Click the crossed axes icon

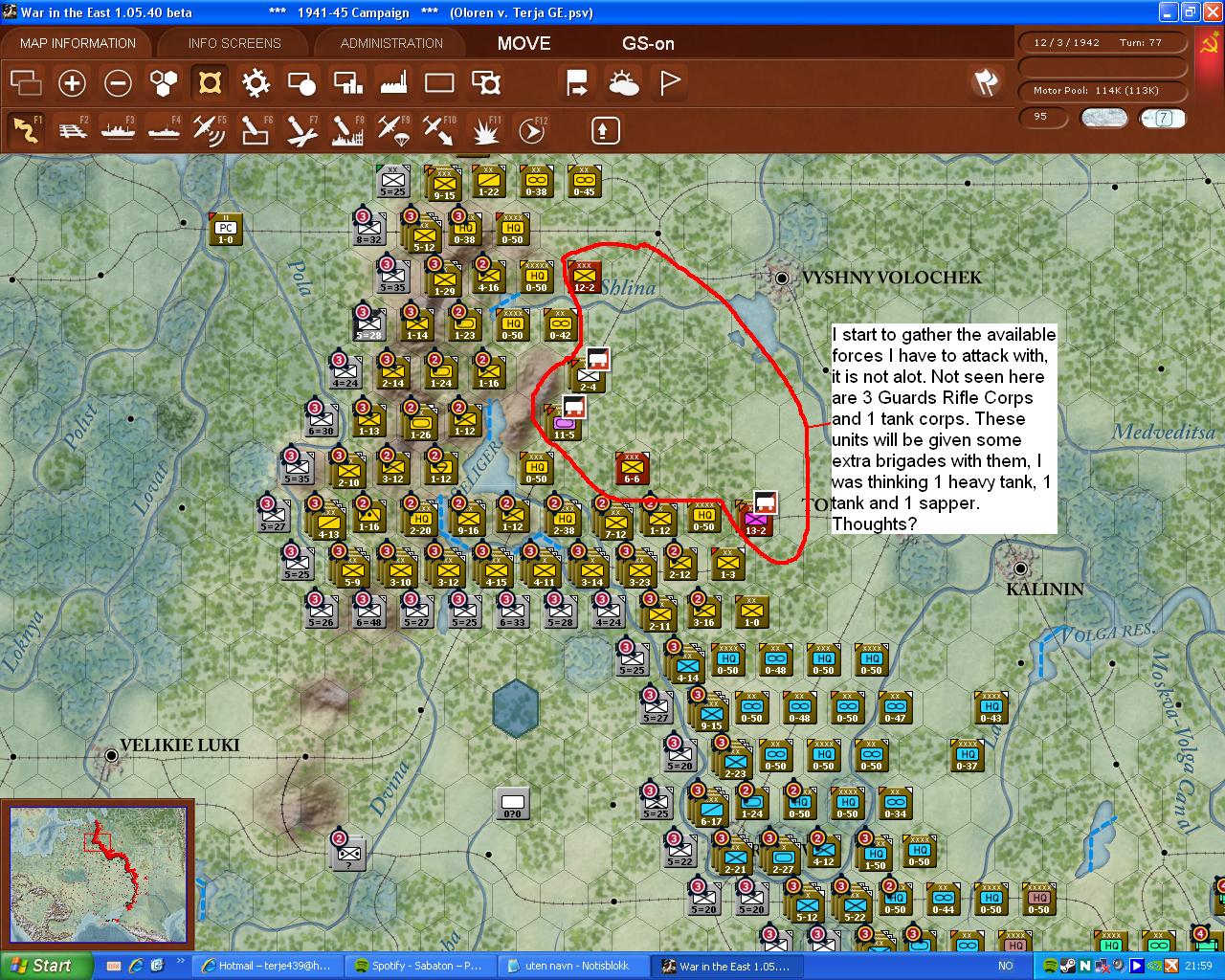[986, 82]
